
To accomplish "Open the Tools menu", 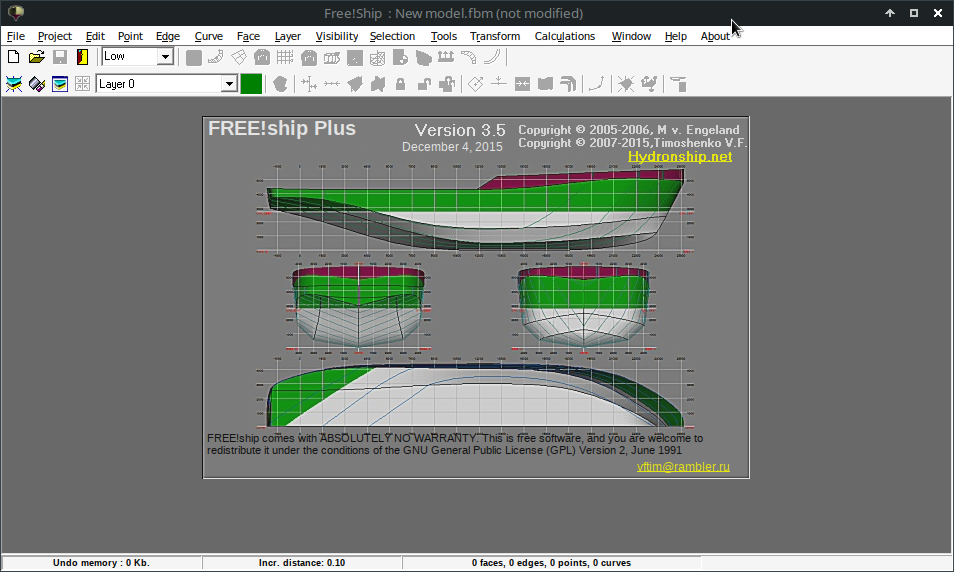I will (x=444, y=36).
